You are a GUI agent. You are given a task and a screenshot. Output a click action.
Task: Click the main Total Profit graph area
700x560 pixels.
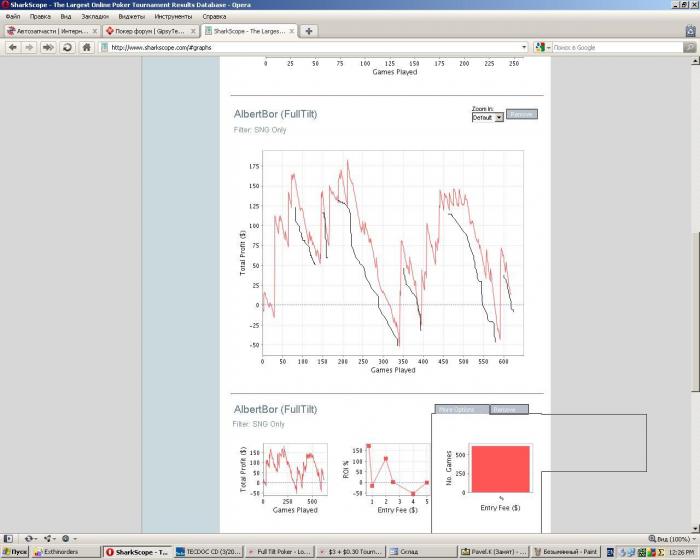coord(393,253)
